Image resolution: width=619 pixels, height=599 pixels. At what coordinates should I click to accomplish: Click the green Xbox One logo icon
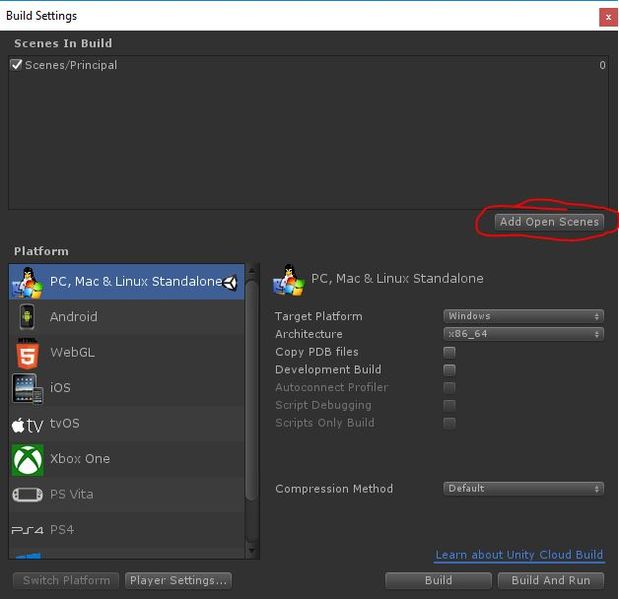[27, 460]
